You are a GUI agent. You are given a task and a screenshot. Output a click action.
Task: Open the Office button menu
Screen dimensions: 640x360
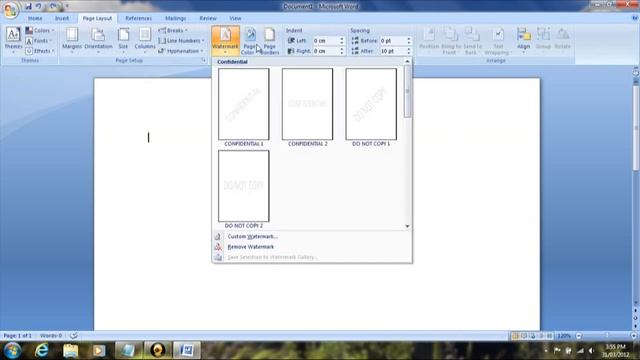click(x=11, y=10)
